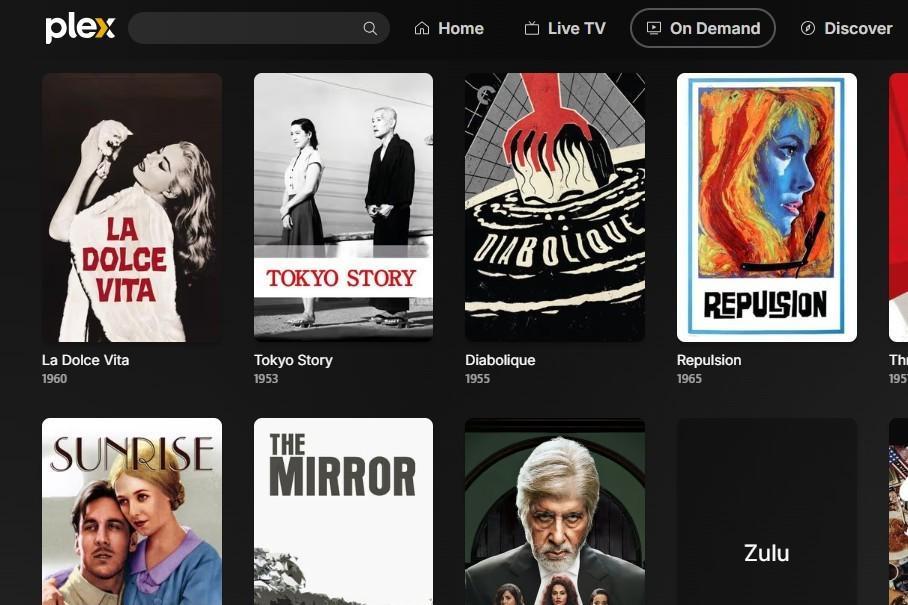Image resolution: width=908 pixels, height=605 pixels.
Task: Open the La Dolce Vita poster
Action: click(x=132, y=207)
